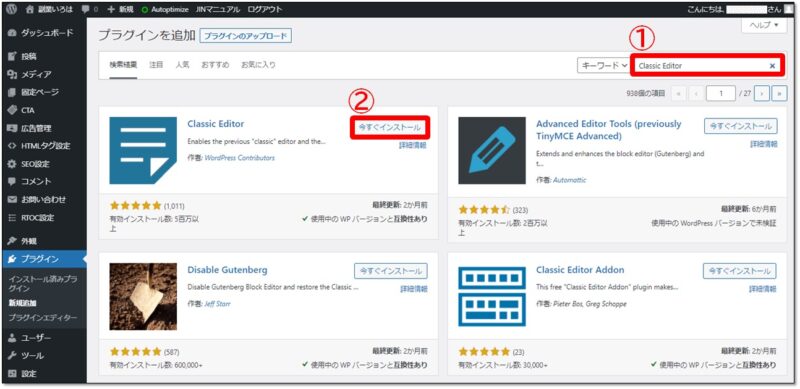Image resolution: width=800 pixels, height=389 pixels.
Task: Click the Classic Editor plugin icon
Action: click(143, 150)
